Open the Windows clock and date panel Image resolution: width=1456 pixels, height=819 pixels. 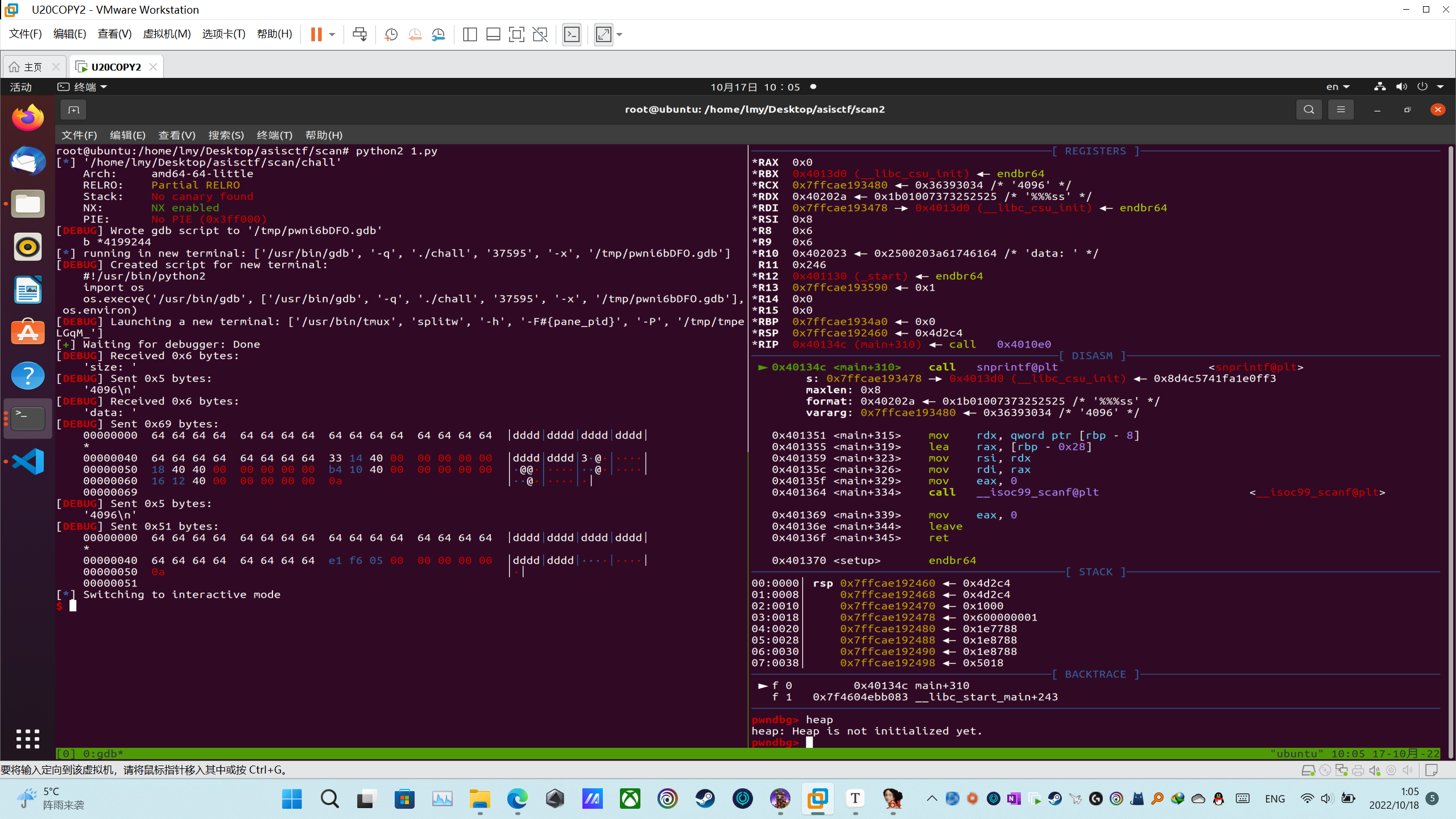point(1393,799)
